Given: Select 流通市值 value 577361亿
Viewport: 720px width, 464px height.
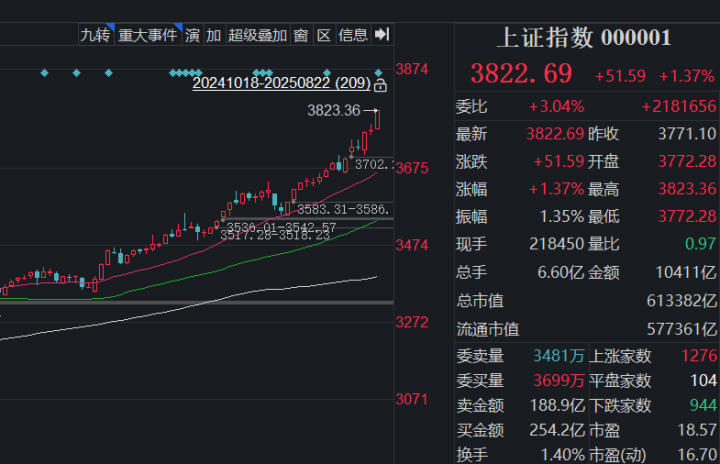Looking at the screenshot, I should coord(681,329).
